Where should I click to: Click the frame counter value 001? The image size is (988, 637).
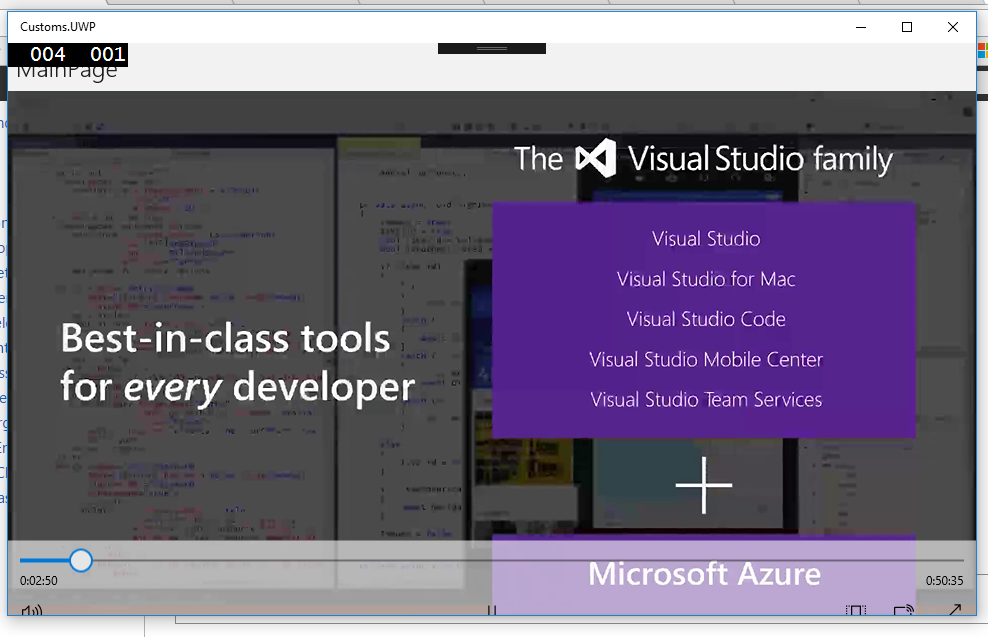click(107, 54)
